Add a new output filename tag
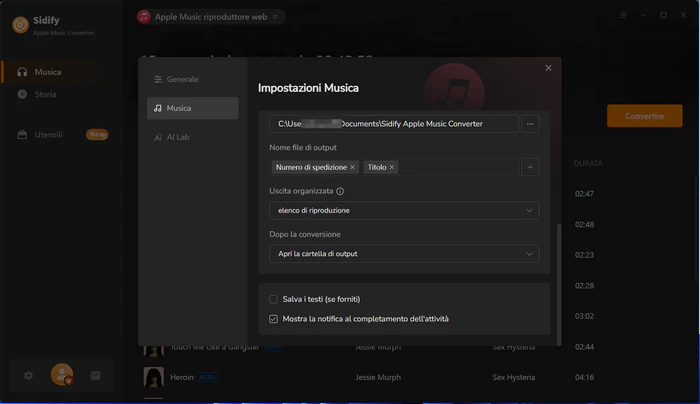700x404 pixels. (530, 167)
